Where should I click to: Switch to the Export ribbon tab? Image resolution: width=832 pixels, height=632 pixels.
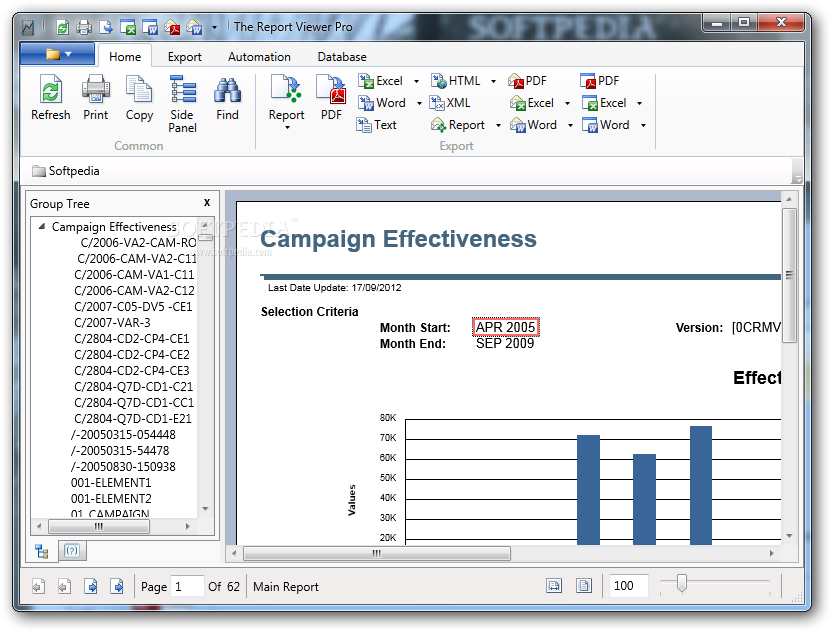(185, 57)
